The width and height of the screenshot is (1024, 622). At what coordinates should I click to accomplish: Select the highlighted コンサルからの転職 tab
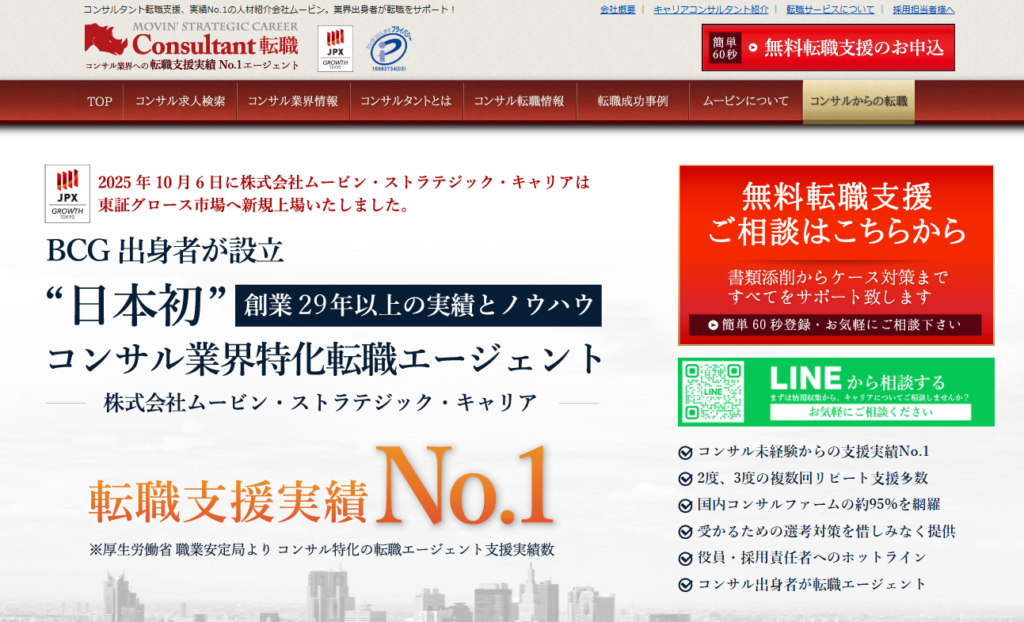pyautogui.click(x=858, y=101)
